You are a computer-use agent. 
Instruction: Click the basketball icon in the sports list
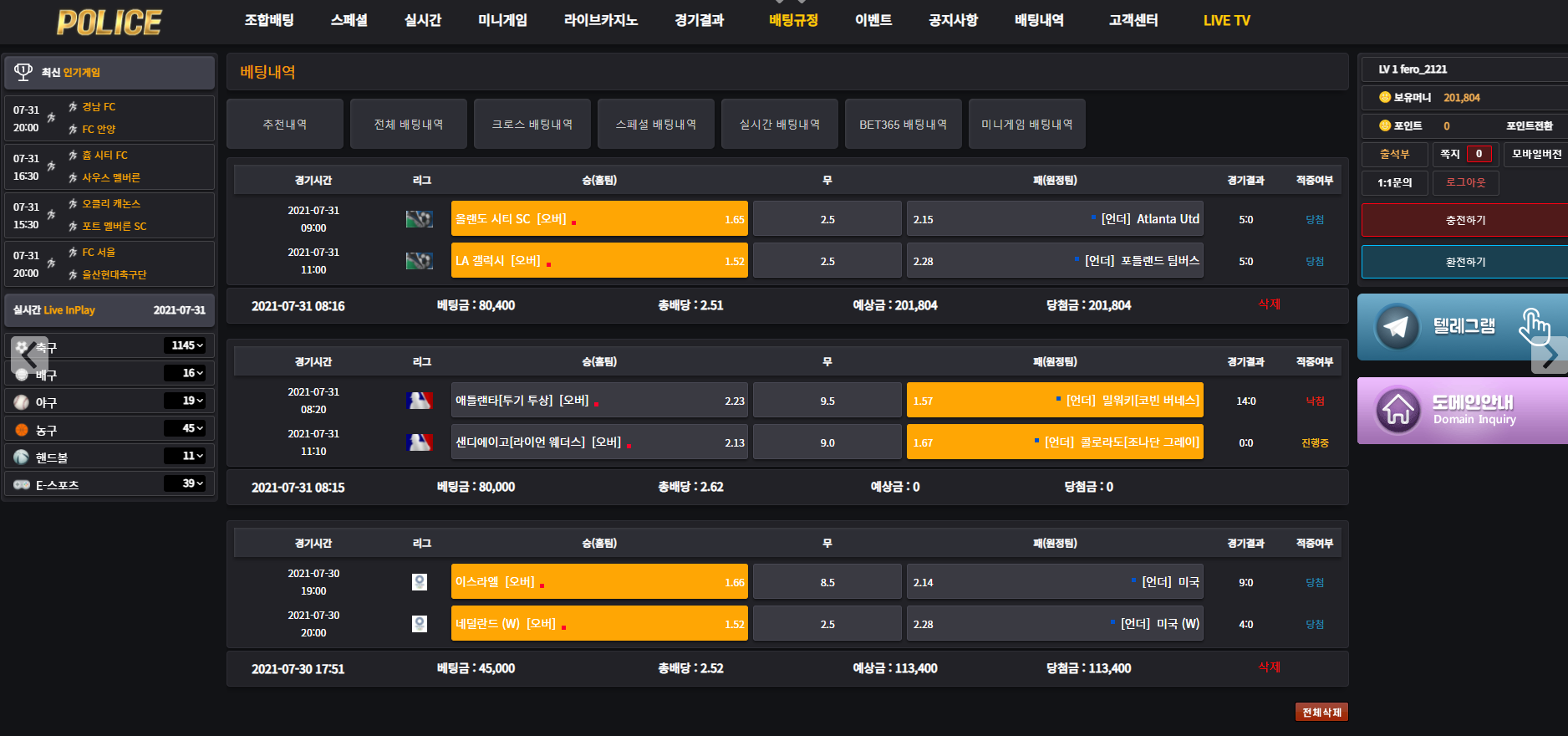tap(22, 430)
